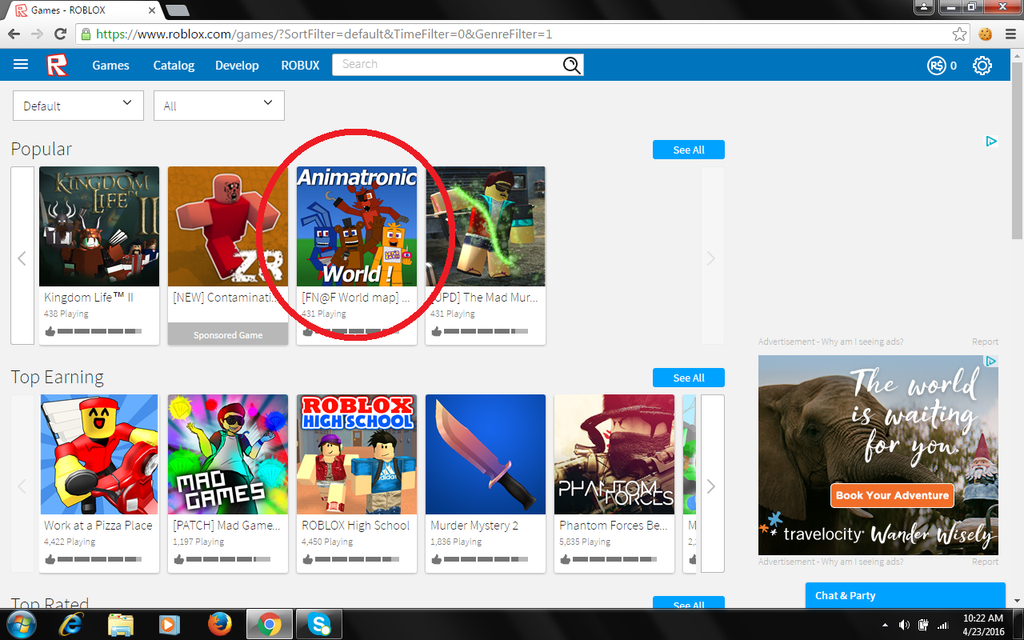
Task: Open Contamination sponsored game thumbnail
Action: click(x=228, y=226)
